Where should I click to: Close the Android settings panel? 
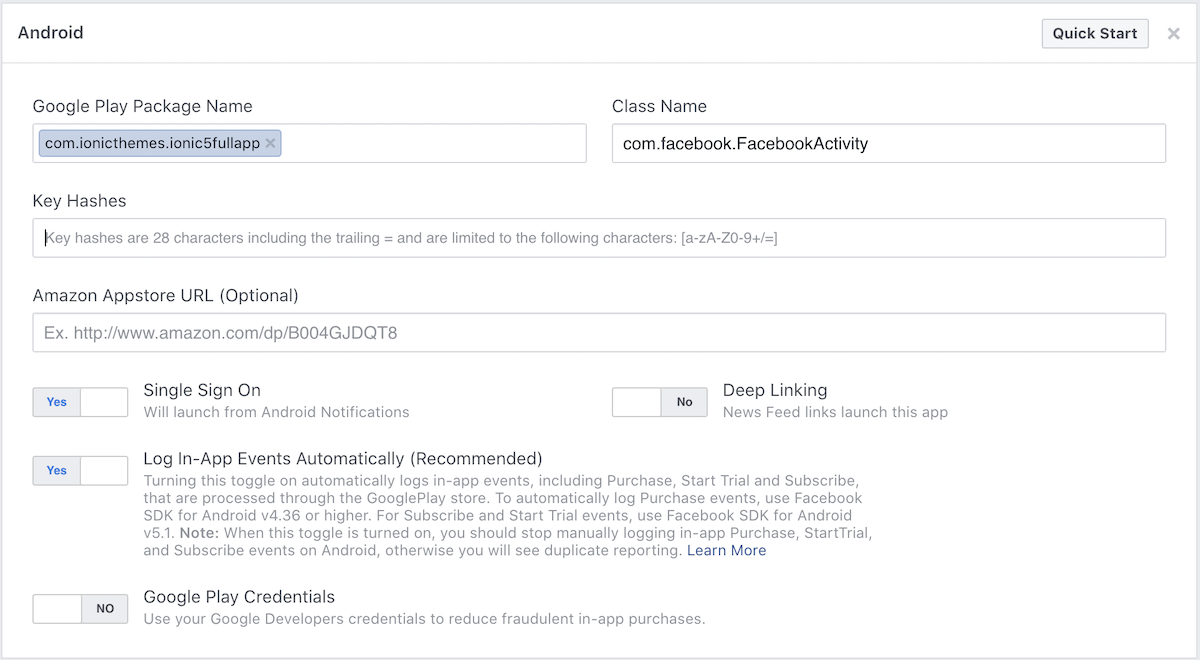(1173, 34)
